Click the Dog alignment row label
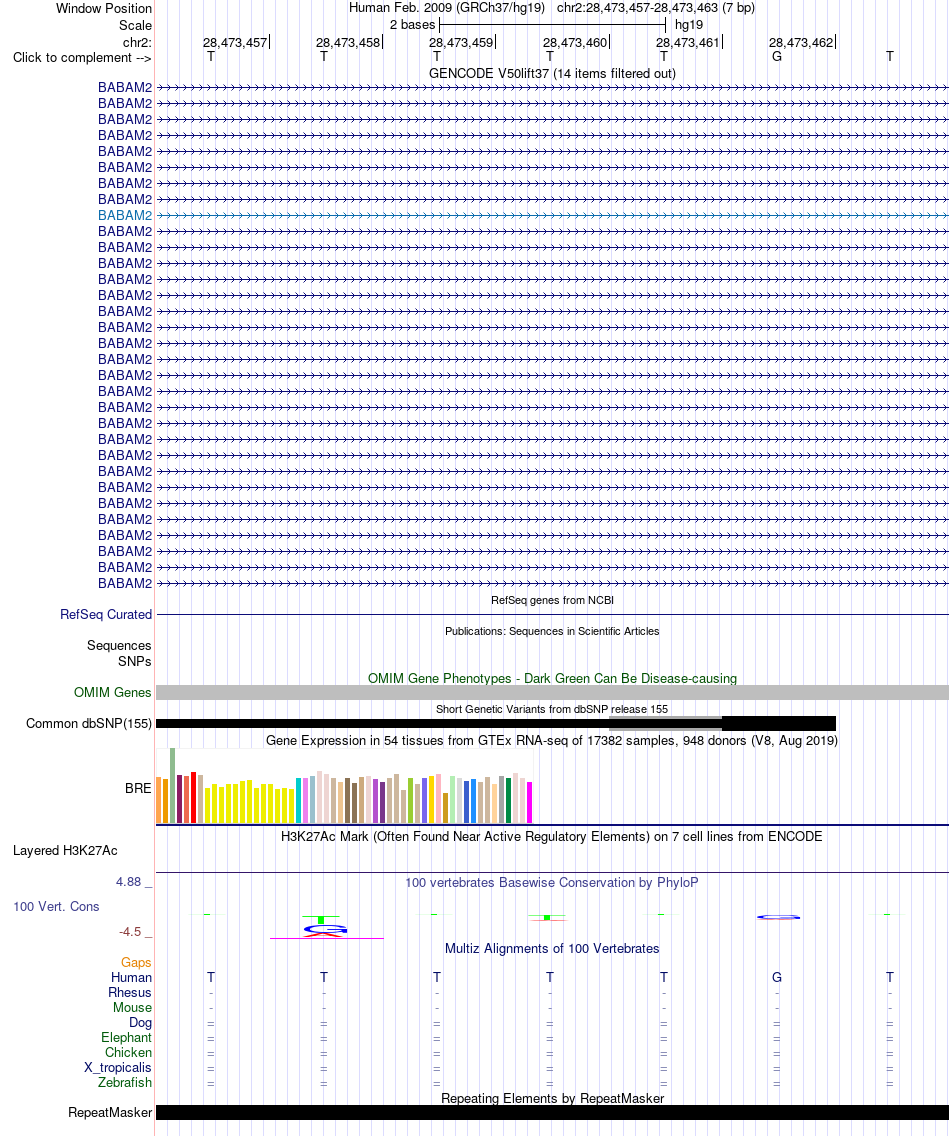Image resolution: width=950 pixels, height=1136 pixels. click(x=141, y=1023)
